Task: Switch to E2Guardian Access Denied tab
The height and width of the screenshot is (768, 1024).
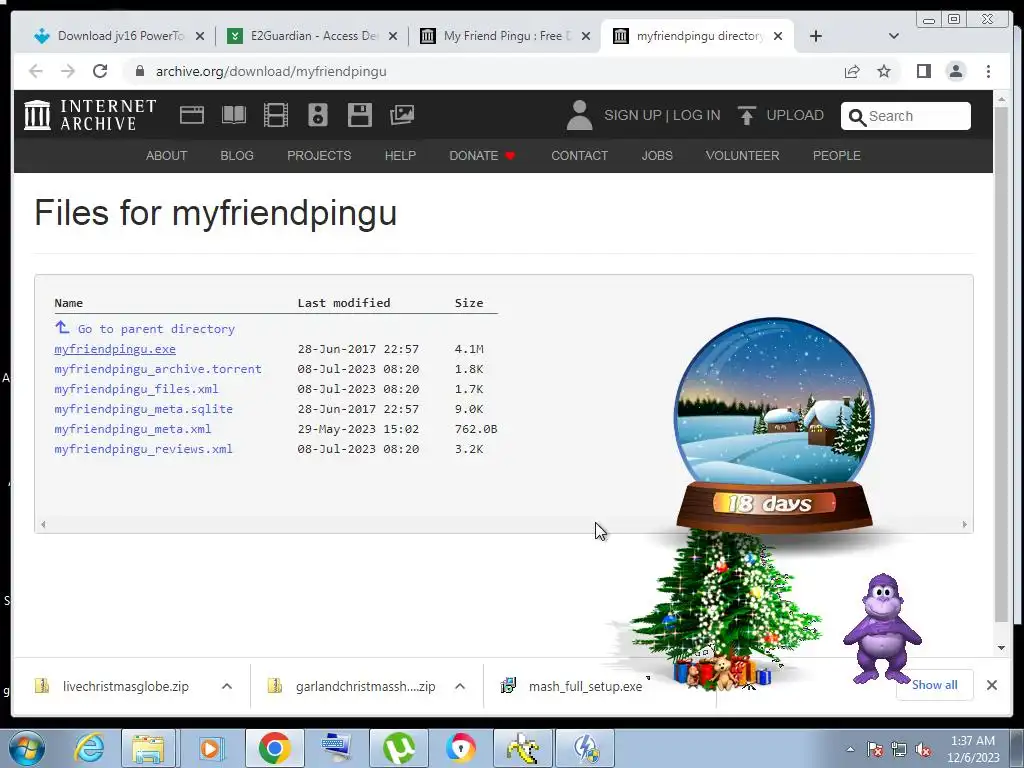Action: point(313,36)
